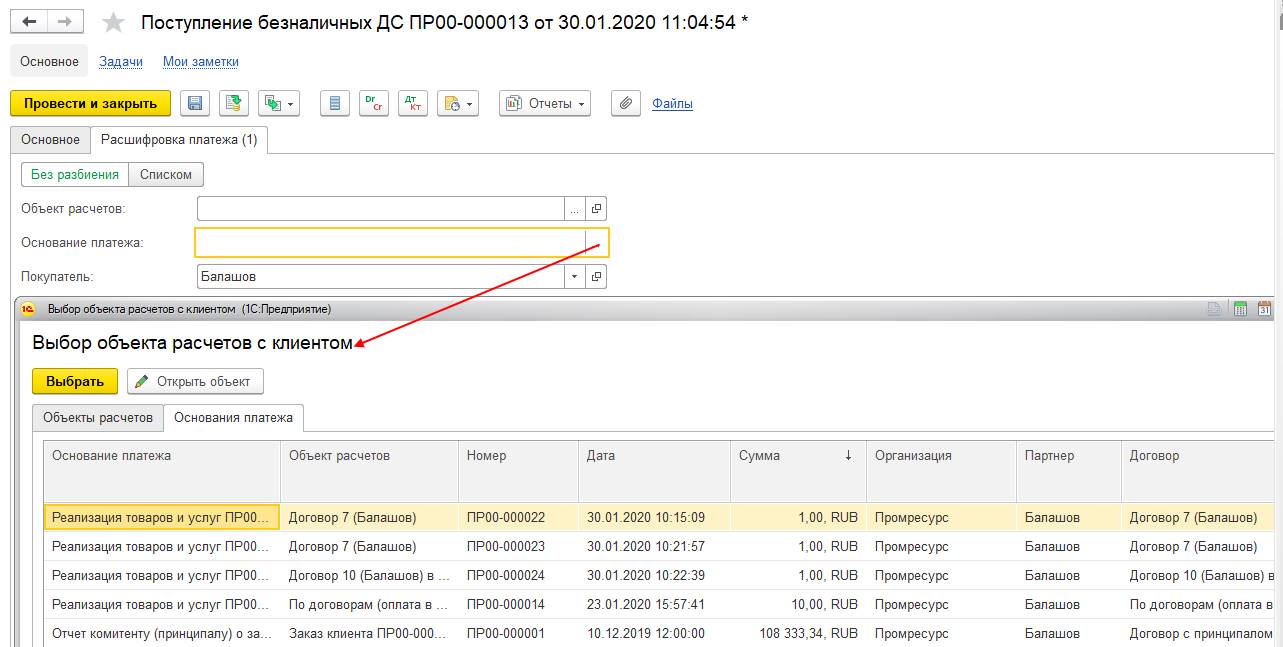Open the Мои заметки link

pyautogui.click(x=201, y=61)
